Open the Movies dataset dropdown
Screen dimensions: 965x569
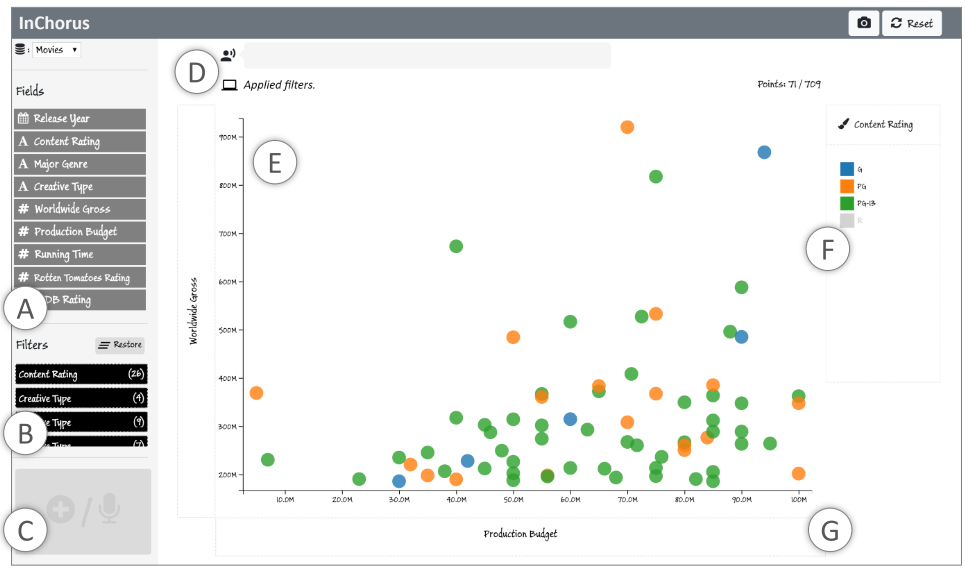[x=56, y=49]
